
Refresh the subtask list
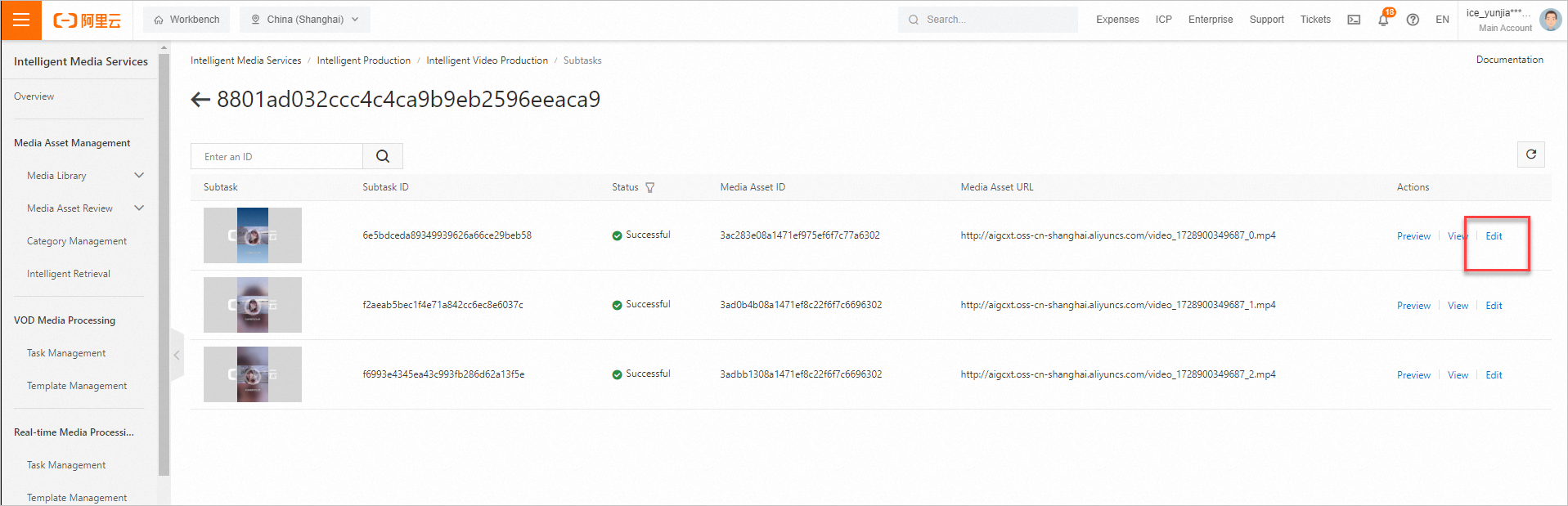(x=1531, y=154)
